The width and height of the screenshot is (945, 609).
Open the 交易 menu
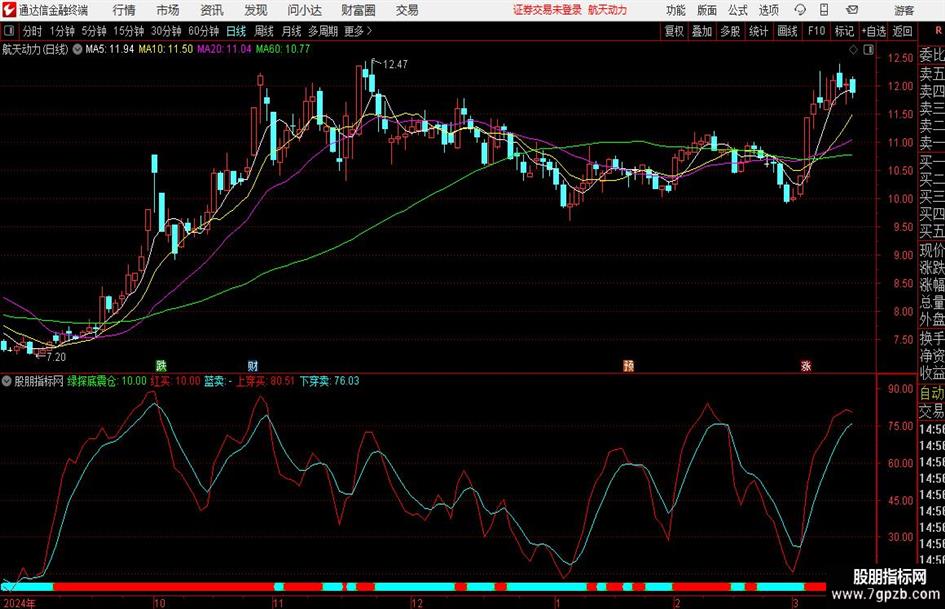[407, 10]
